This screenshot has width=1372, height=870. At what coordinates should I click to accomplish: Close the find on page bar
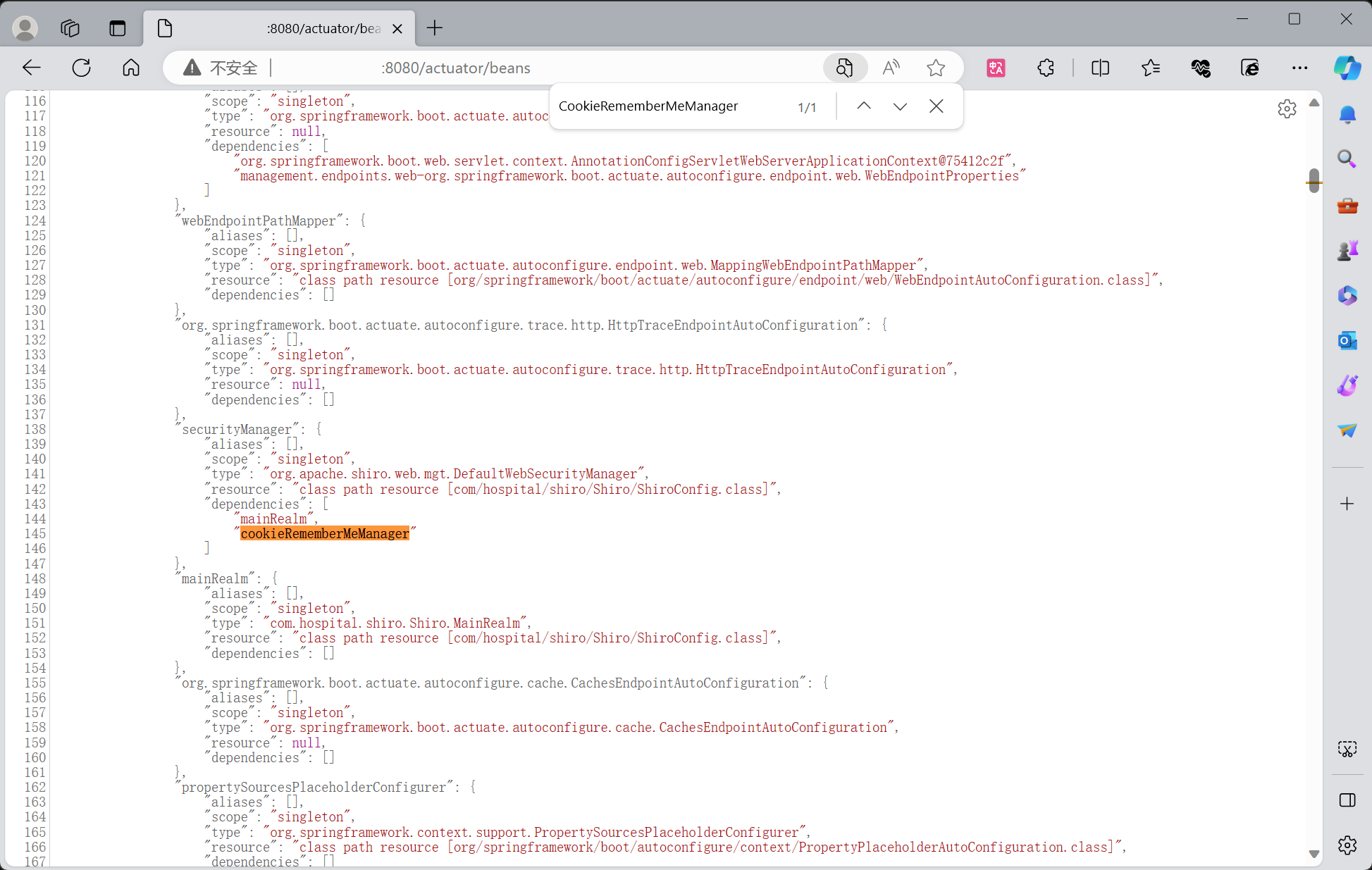[936, 106]
